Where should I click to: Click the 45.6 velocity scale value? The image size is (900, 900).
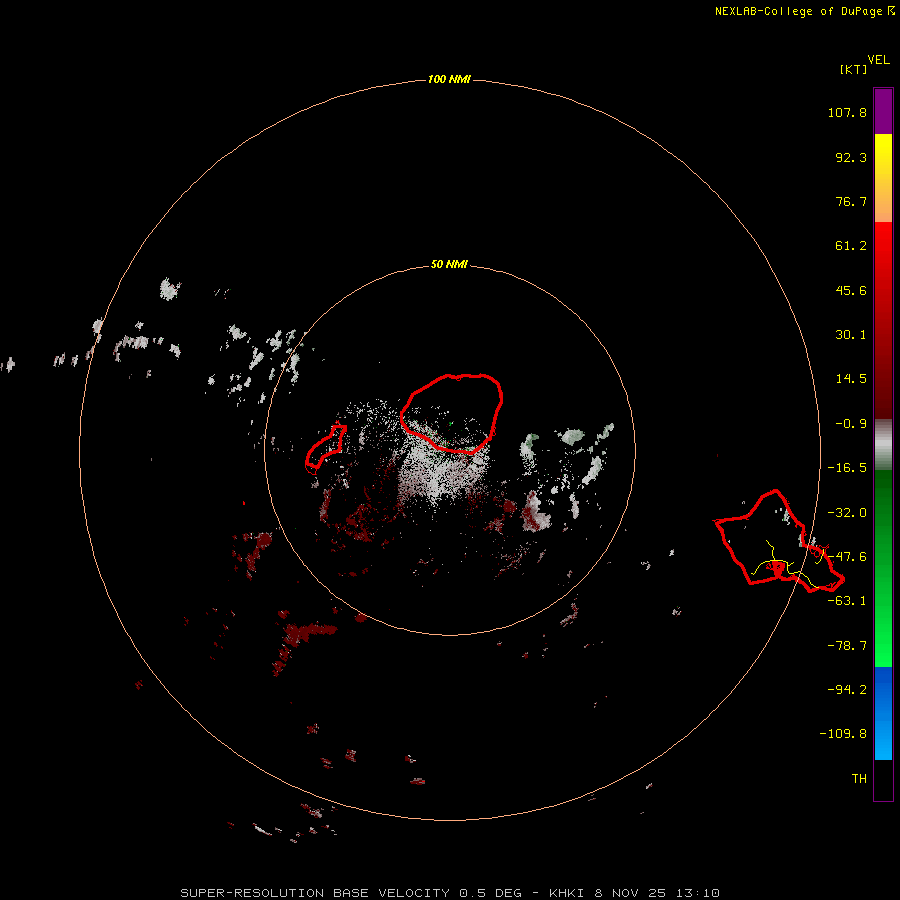(x=851, y=290)
